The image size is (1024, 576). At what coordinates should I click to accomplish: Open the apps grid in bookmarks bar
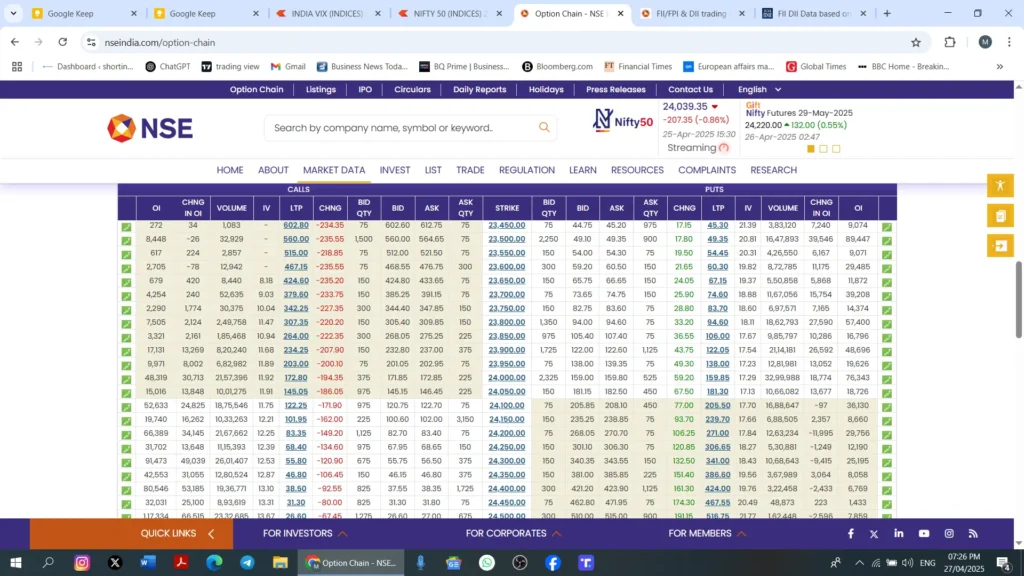[17, 67]
